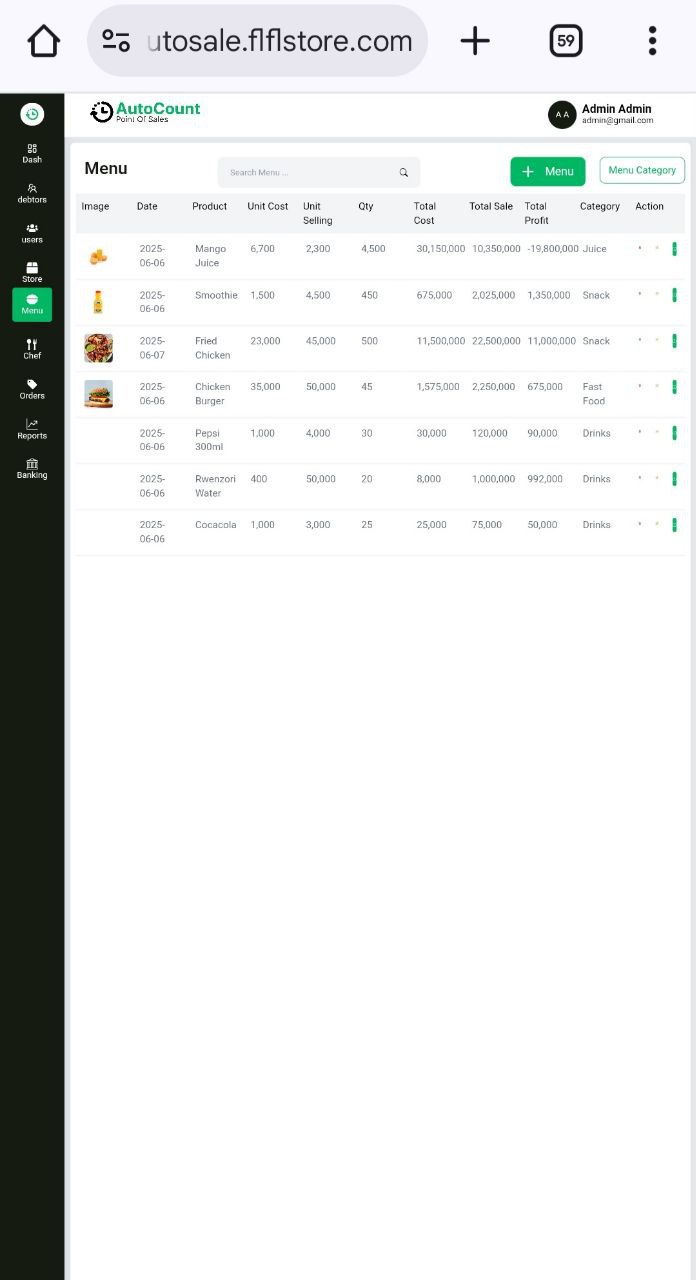Open Chef section in sidebar
The height and width of the screenshot is (1280, 696).
click(32, 348)
